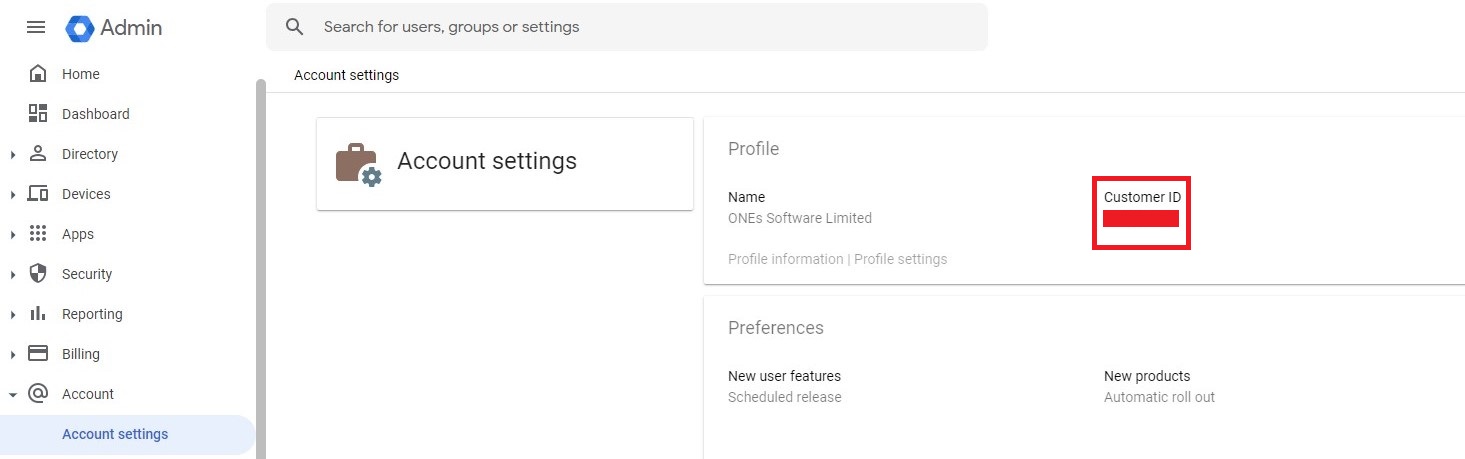Click the Devices icon in sidebar
1465x459 pixels.
[x=38, y=194]
